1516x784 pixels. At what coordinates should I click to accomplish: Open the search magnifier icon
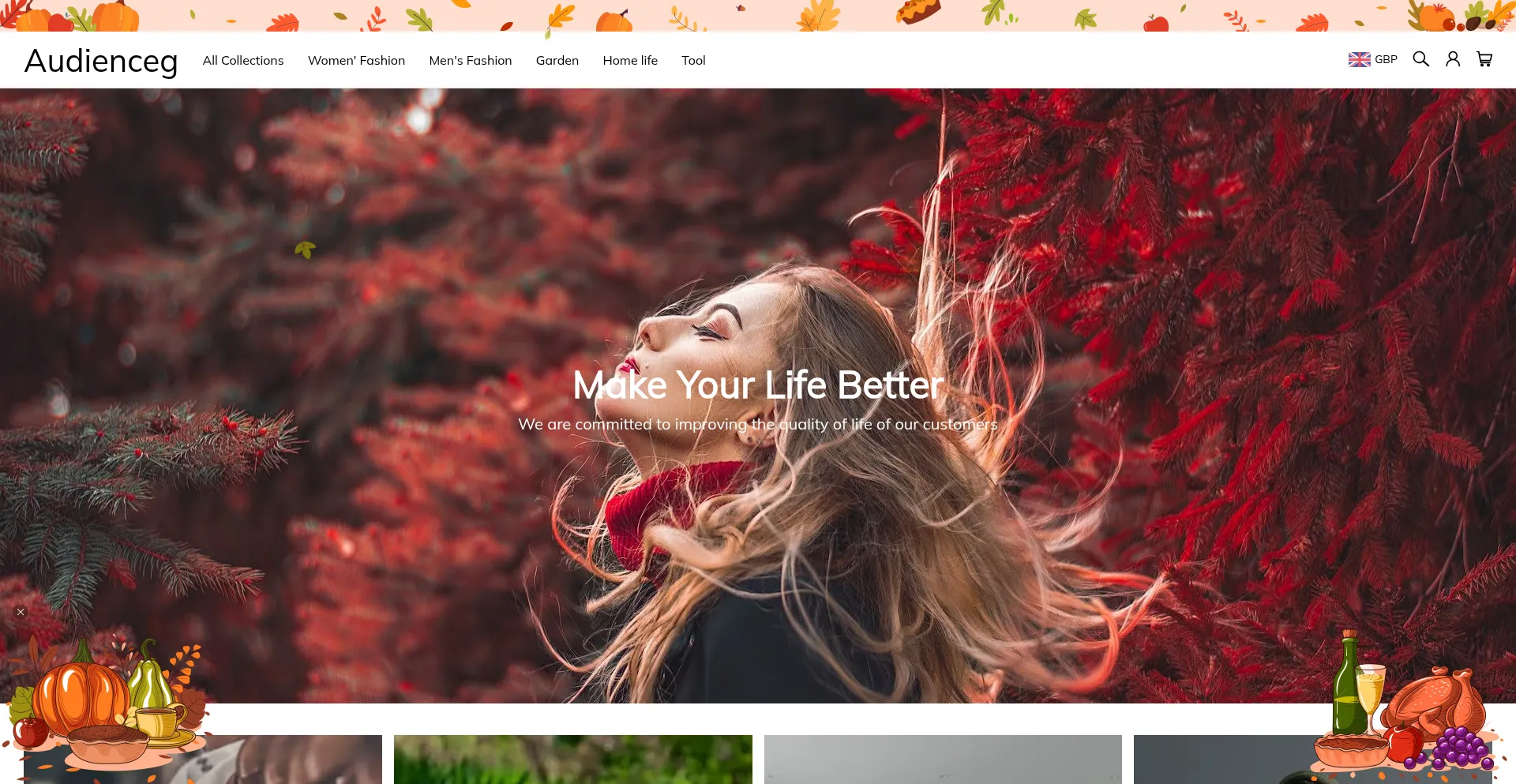click(1420, 59)
